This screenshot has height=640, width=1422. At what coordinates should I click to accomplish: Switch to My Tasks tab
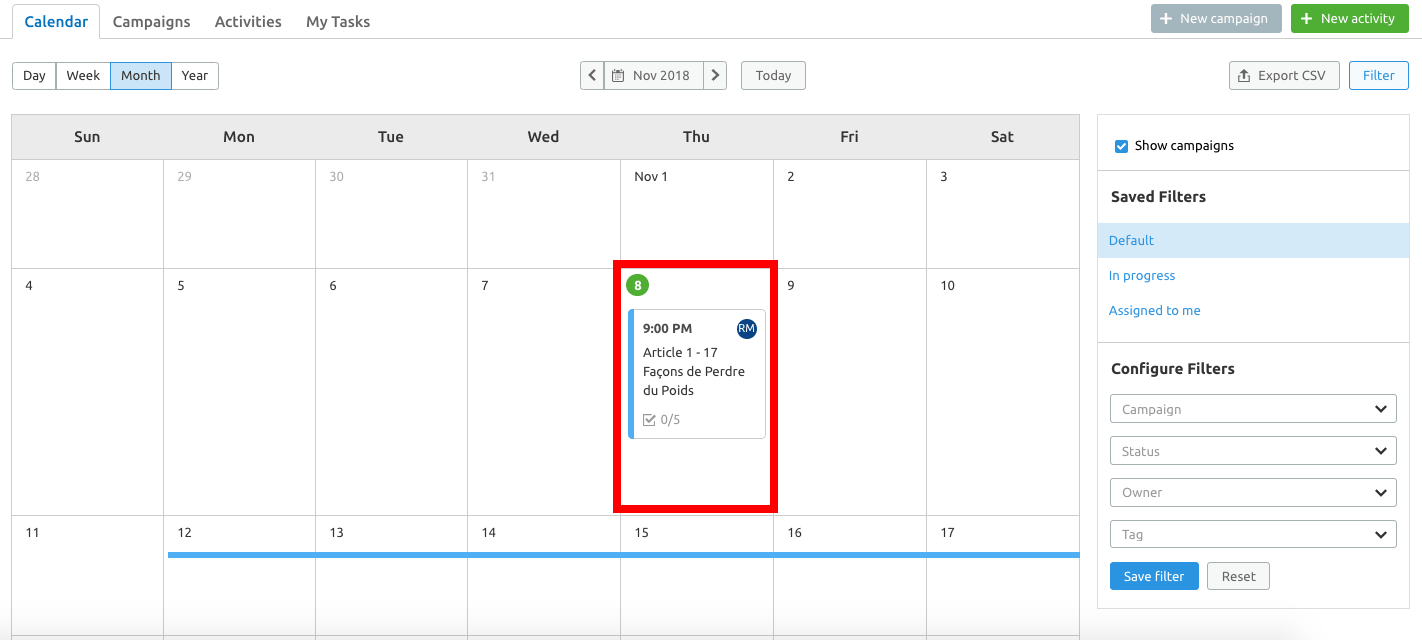(x=338, y=21)
